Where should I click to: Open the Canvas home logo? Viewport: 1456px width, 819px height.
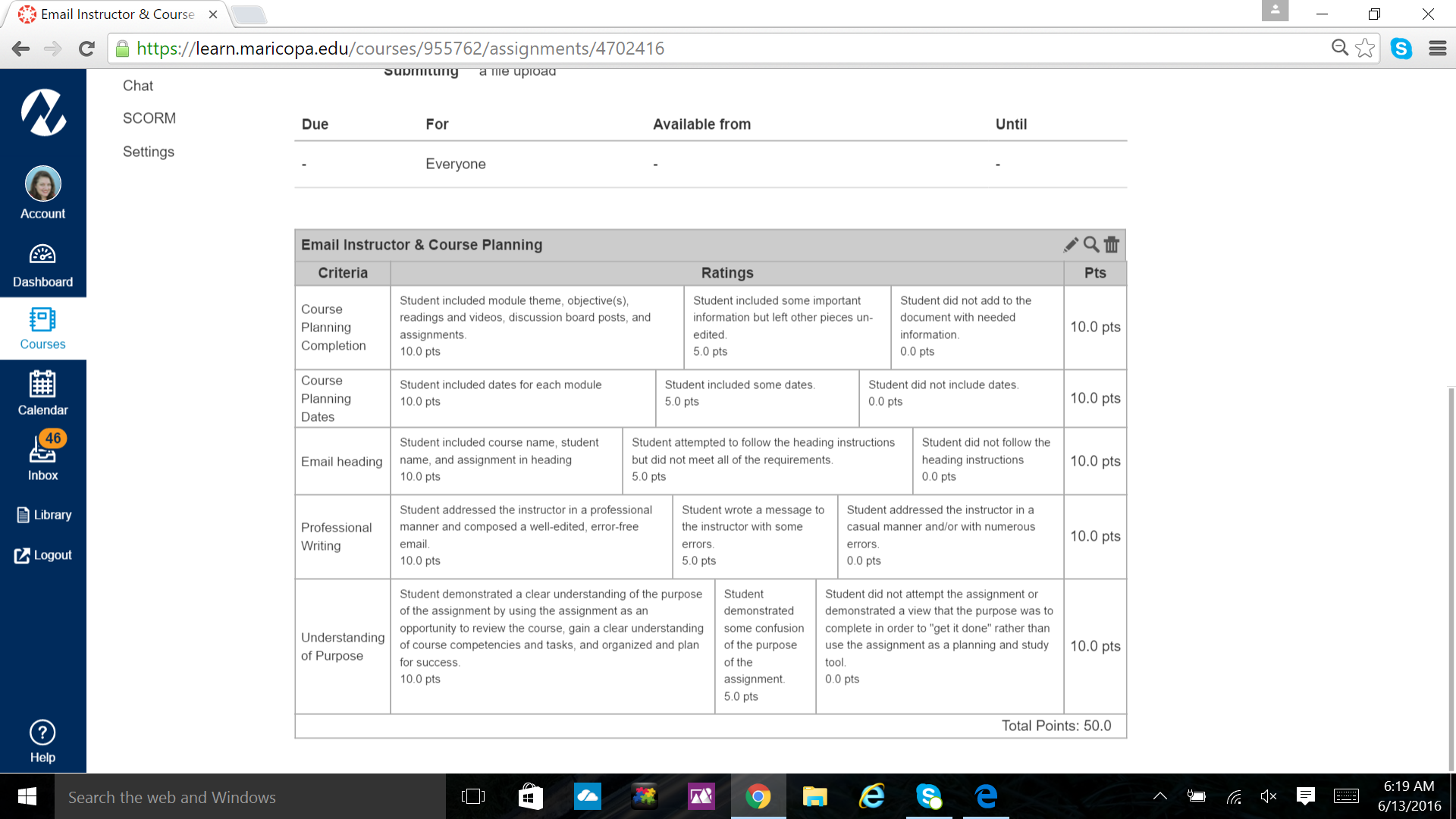43,112
